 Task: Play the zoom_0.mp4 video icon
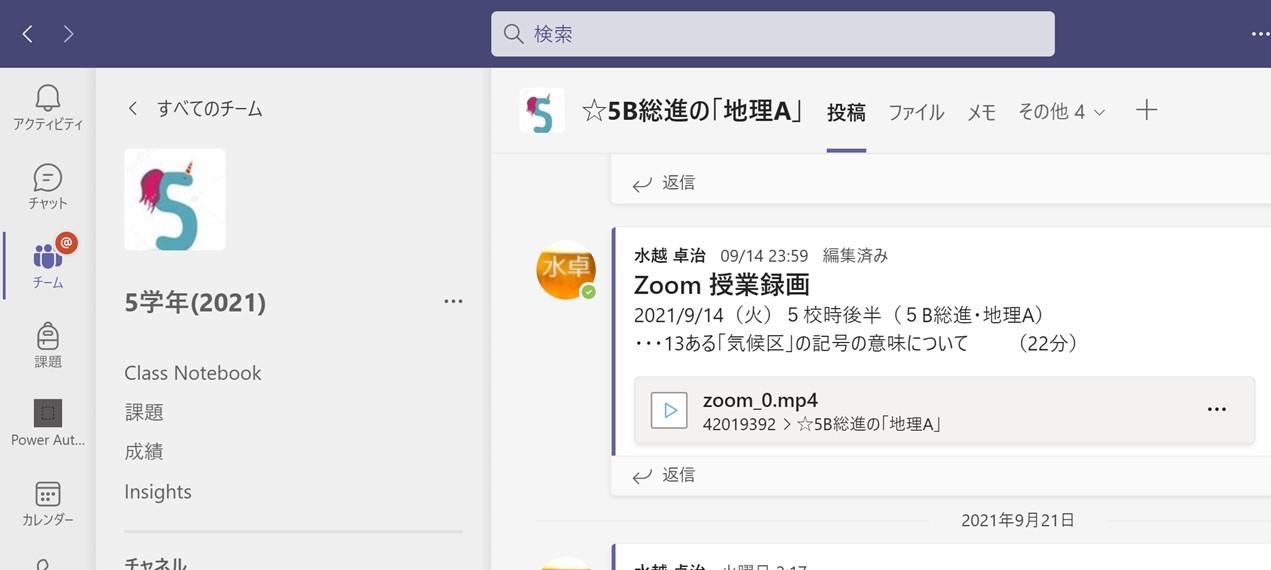(x=669, y=410)
